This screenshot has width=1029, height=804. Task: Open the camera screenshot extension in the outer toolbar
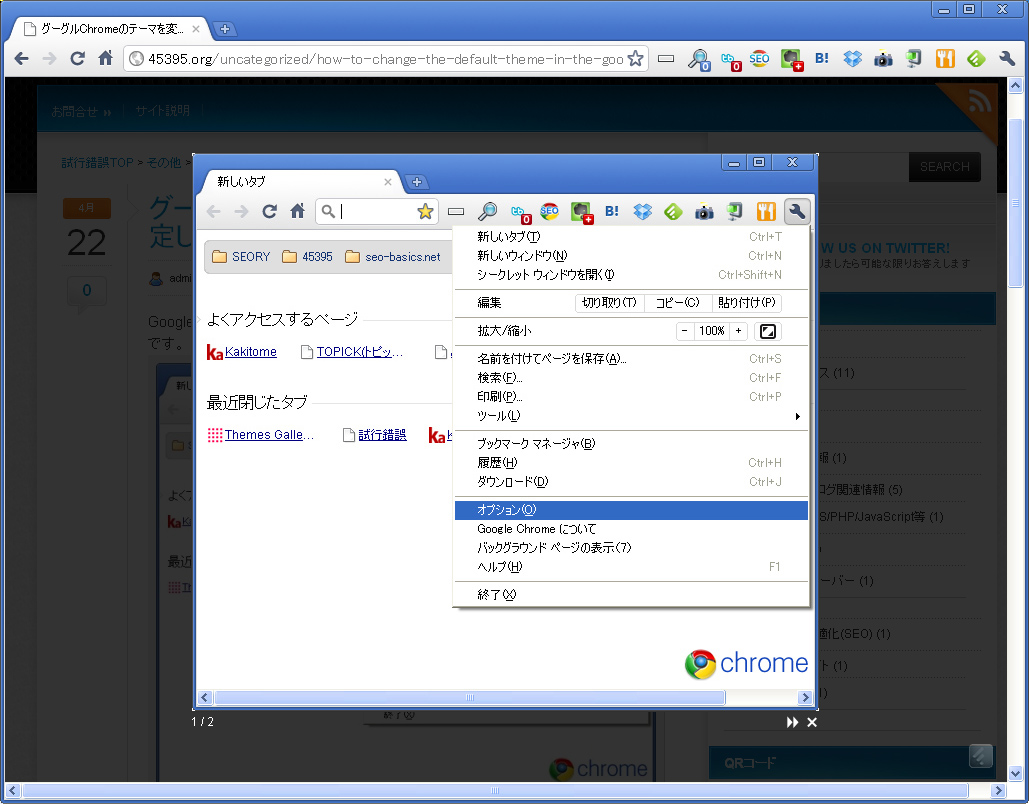(x=883, y=59)
